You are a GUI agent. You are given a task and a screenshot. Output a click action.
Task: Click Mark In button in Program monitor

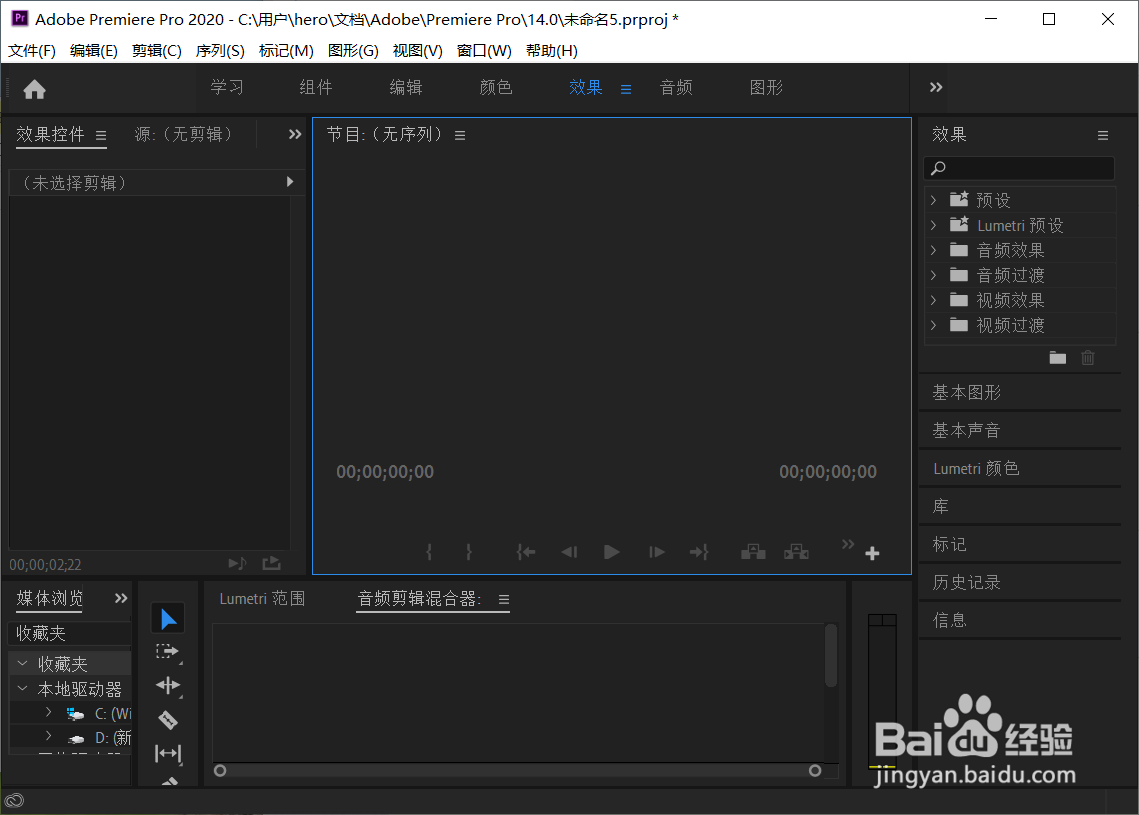click(429, 552)
